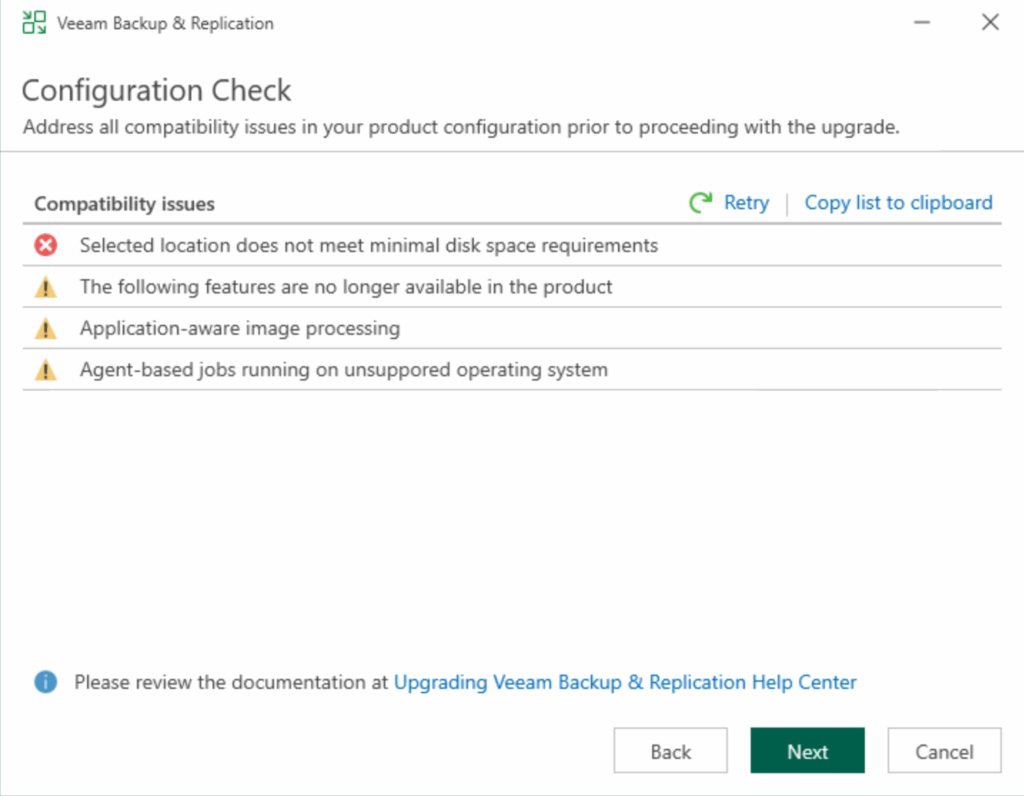Click warning icon beside features no longer available
Viewport: 1024px width, 796px height.
coord(46,287)
